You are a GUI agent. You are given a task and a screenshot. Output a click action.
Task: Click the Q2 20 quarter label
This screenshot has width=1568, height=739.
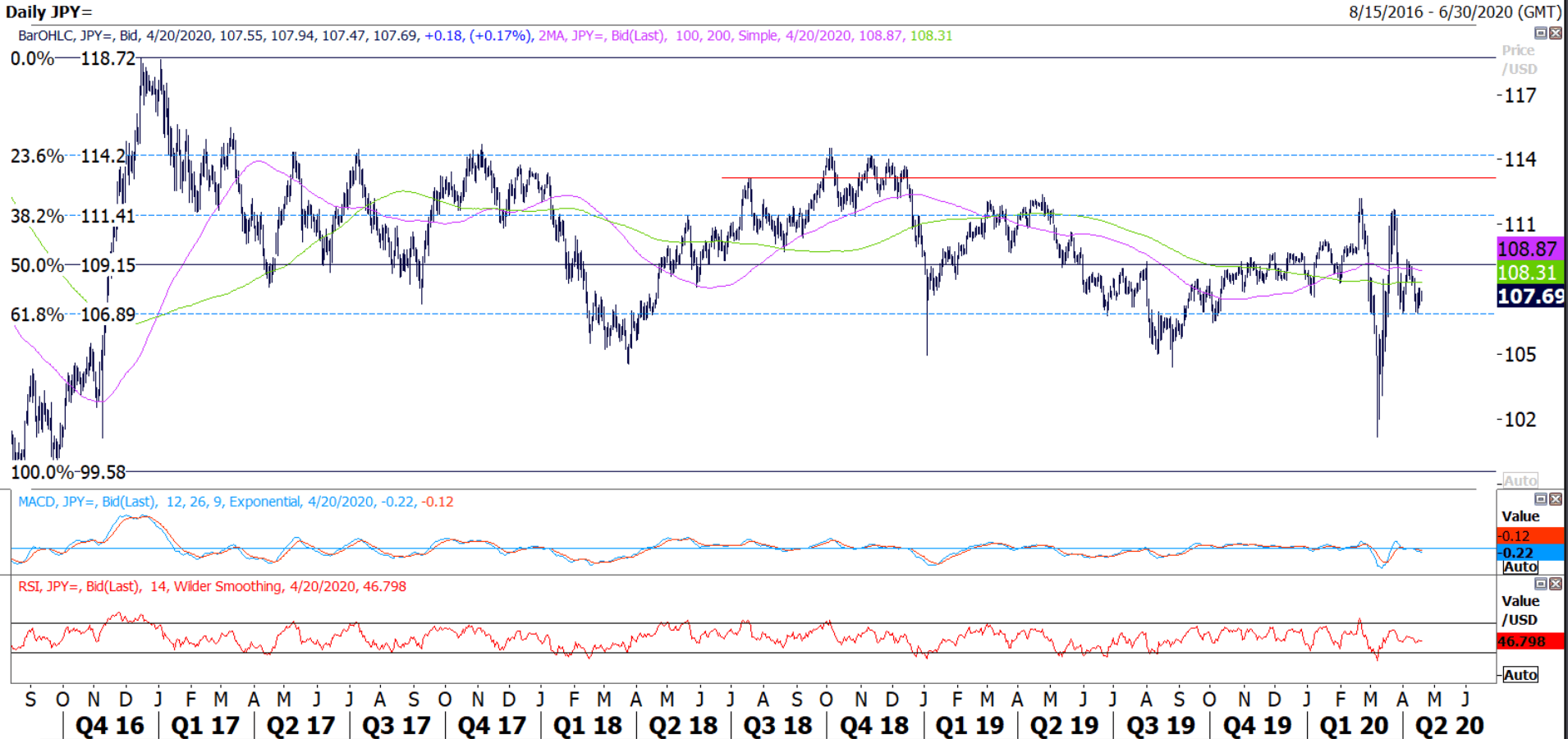(1450, 726)
